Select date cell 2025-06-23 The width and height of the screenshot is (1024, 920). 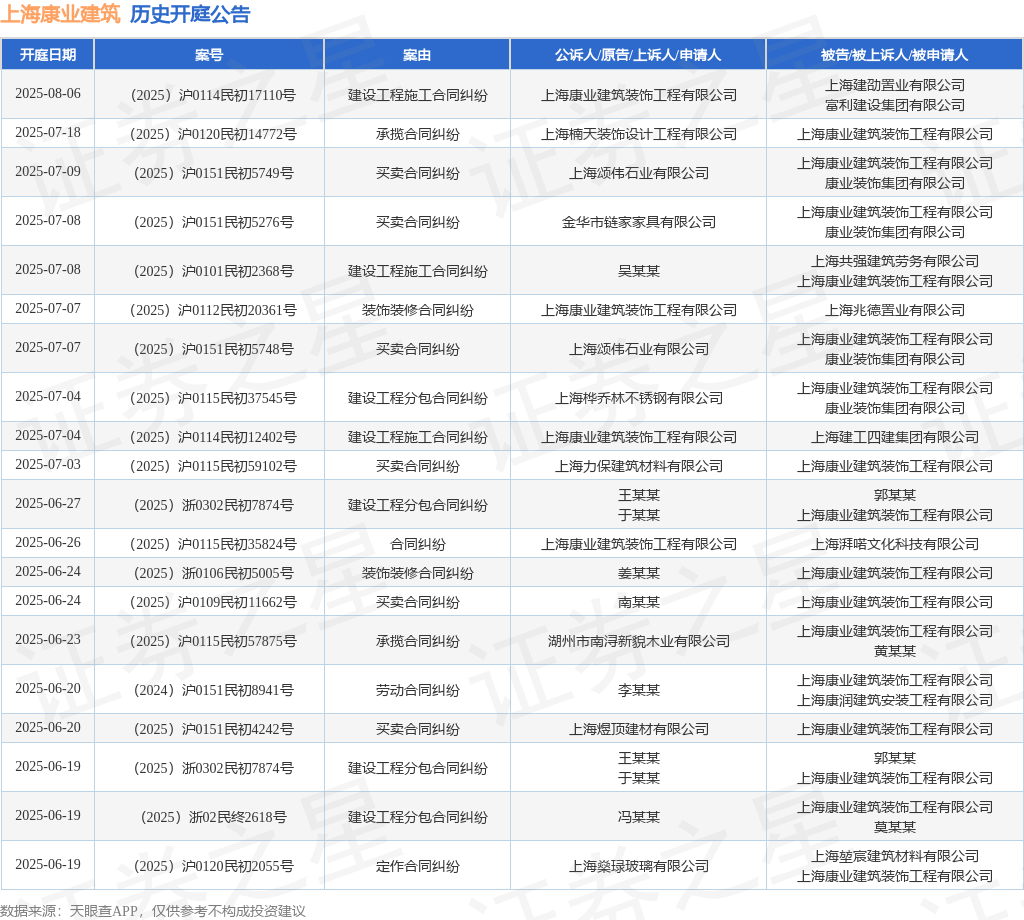pyautogui.click(x=48, y=640)
